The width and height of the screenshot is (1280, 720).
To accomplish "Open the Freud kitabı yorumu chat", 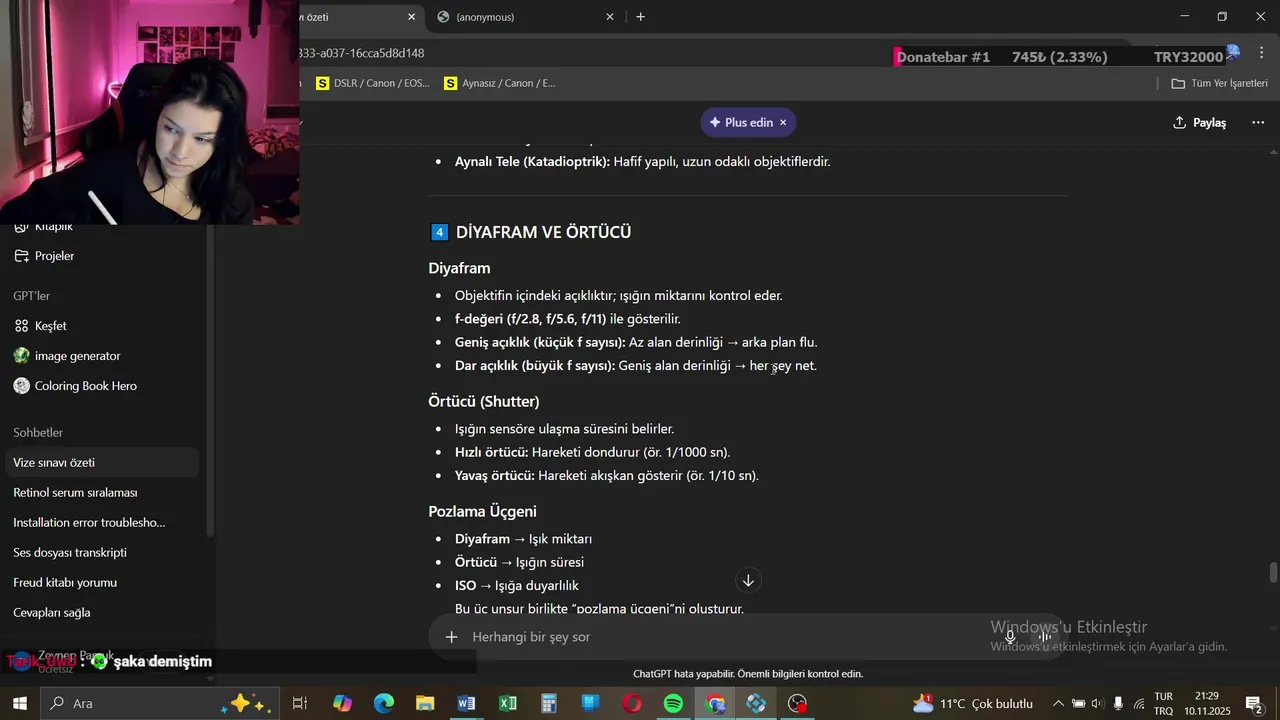I will 104,583.
